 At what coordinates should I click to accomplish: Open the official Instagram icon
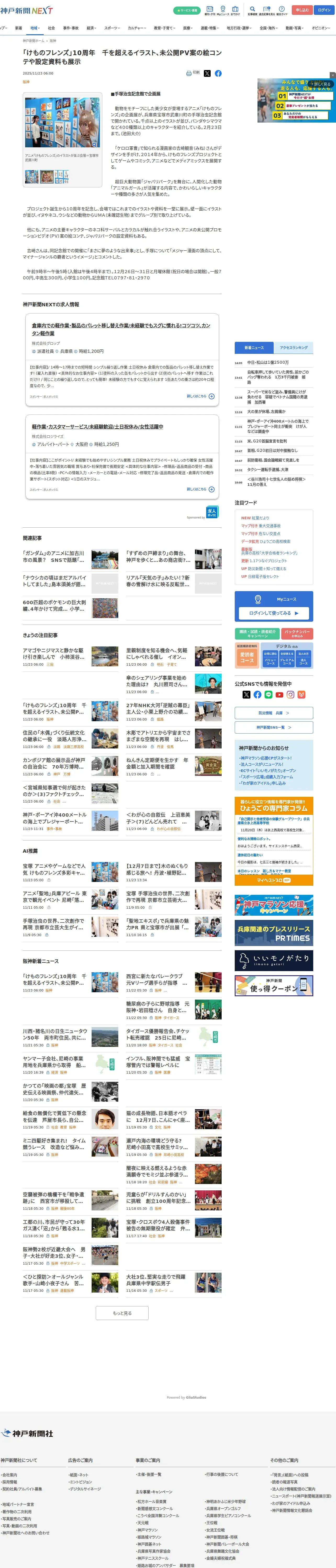(290, 695)
